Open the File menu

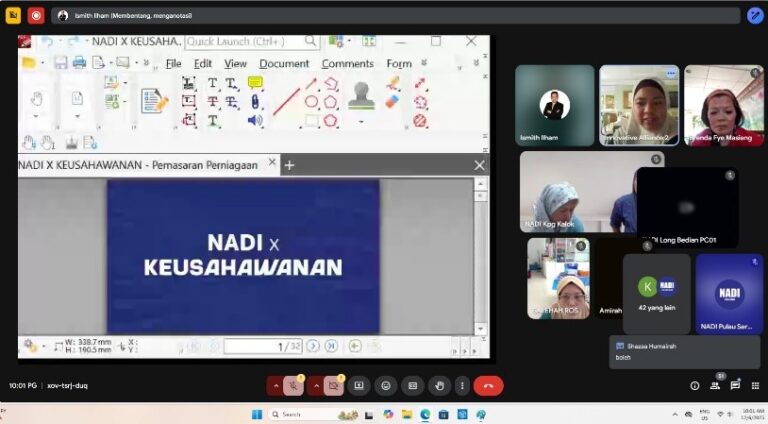pyautogui.click(x=173, y=64)
